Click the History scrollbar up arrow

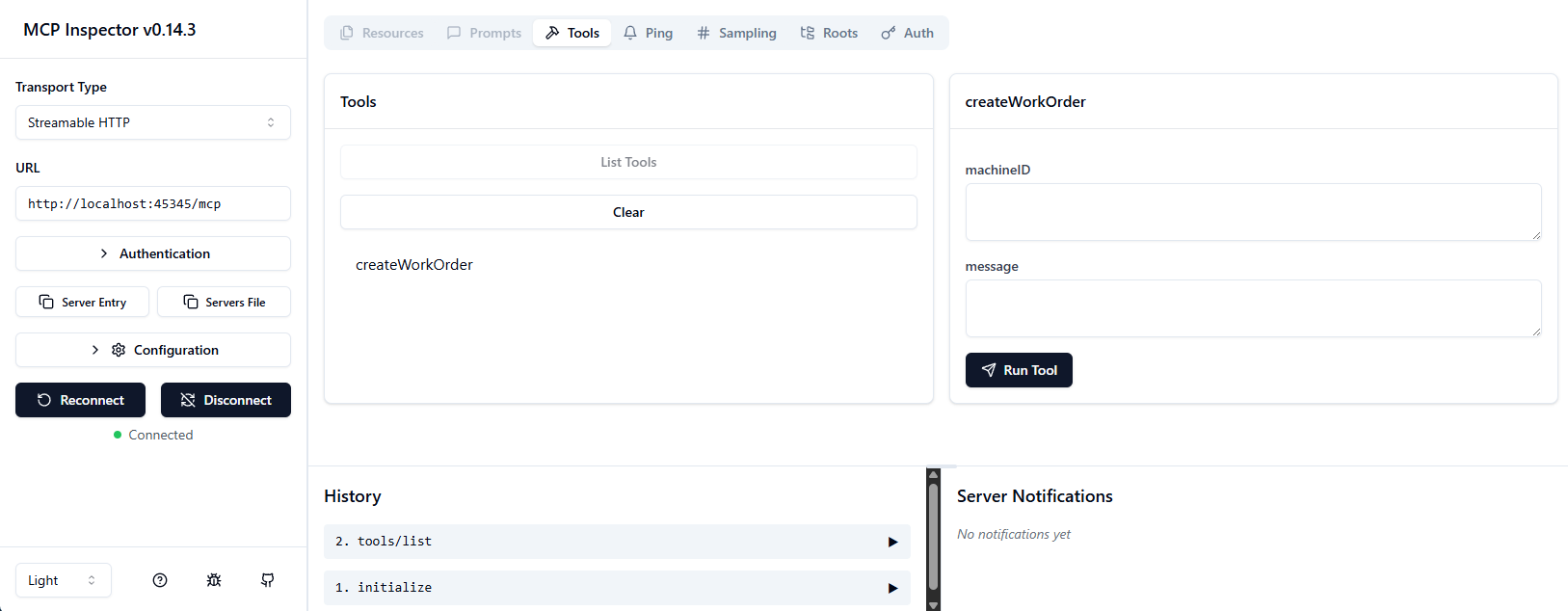click(x=933, y=475)
